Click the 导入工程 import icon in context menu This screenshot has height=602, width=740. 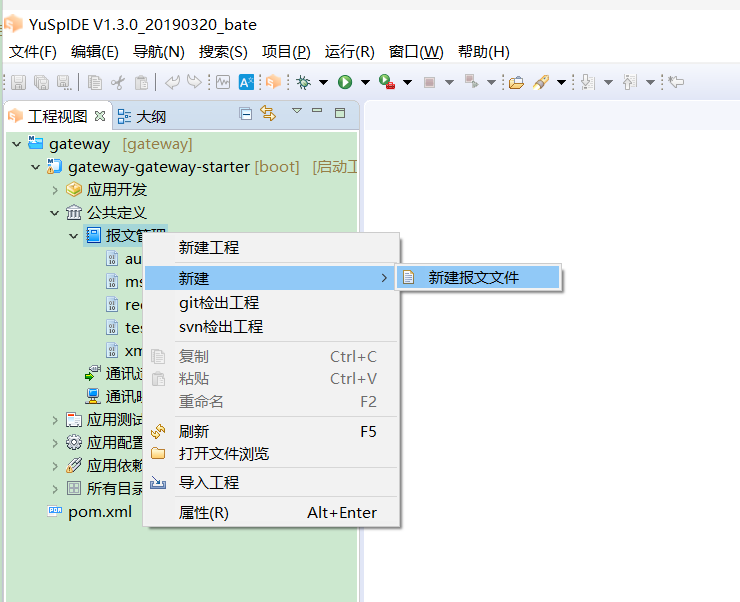[158, 482]
